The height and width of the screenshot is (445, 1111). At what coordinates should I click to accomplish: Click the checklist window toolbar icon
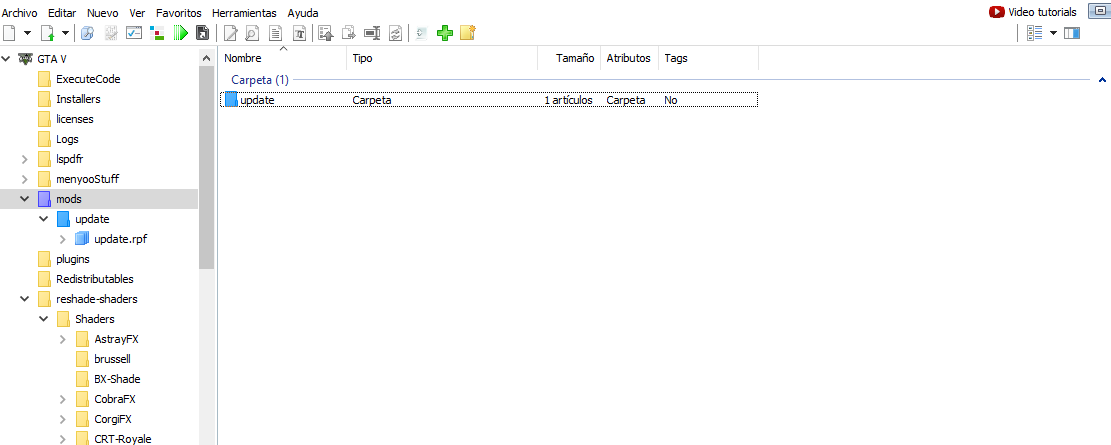click(x=134, y=33)
